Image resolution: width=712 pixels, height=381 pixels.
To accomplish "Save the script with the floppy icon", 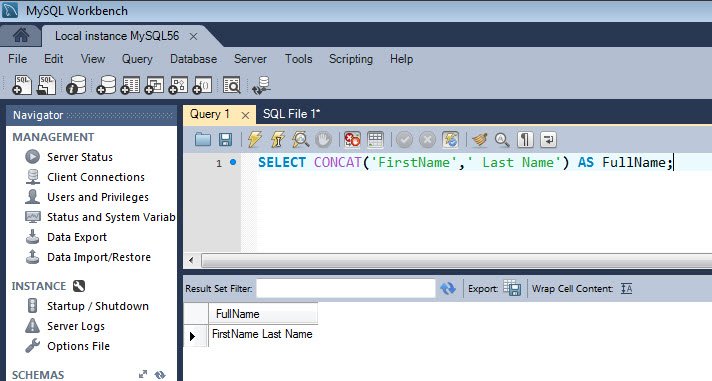I will click(x=226, y=139).
